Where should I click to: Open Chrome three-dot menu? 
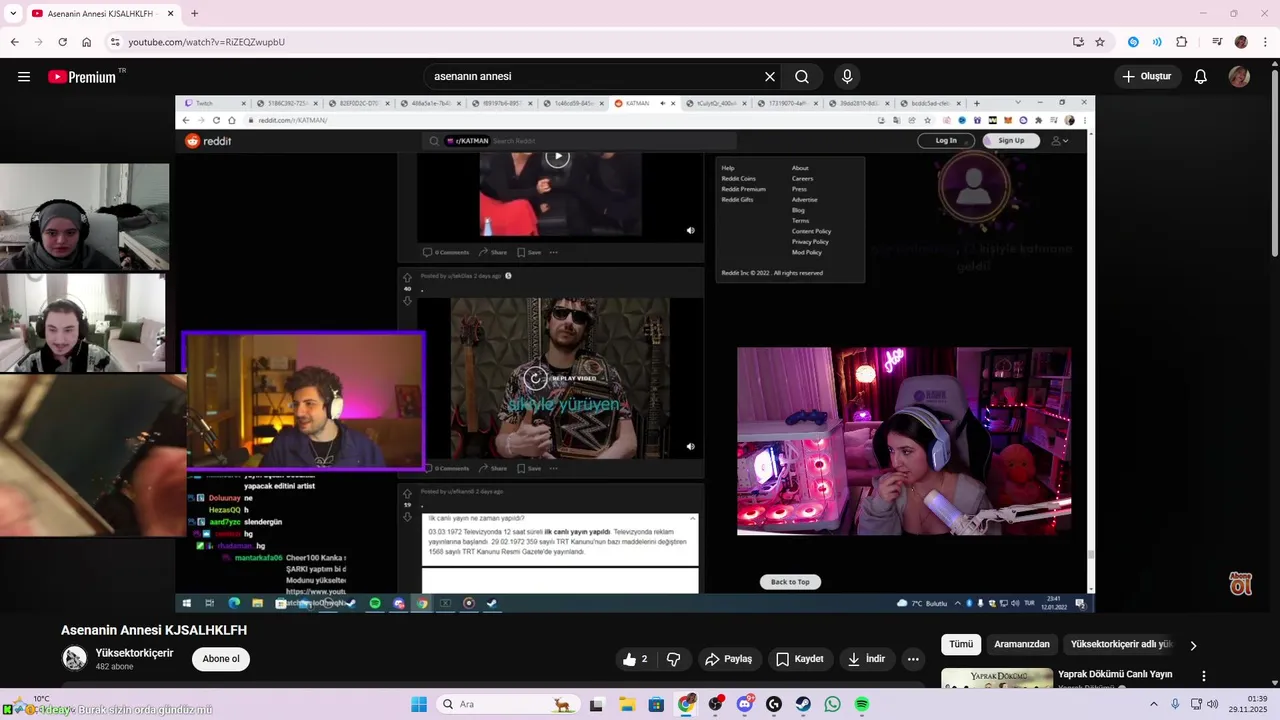click(1265, 42)
